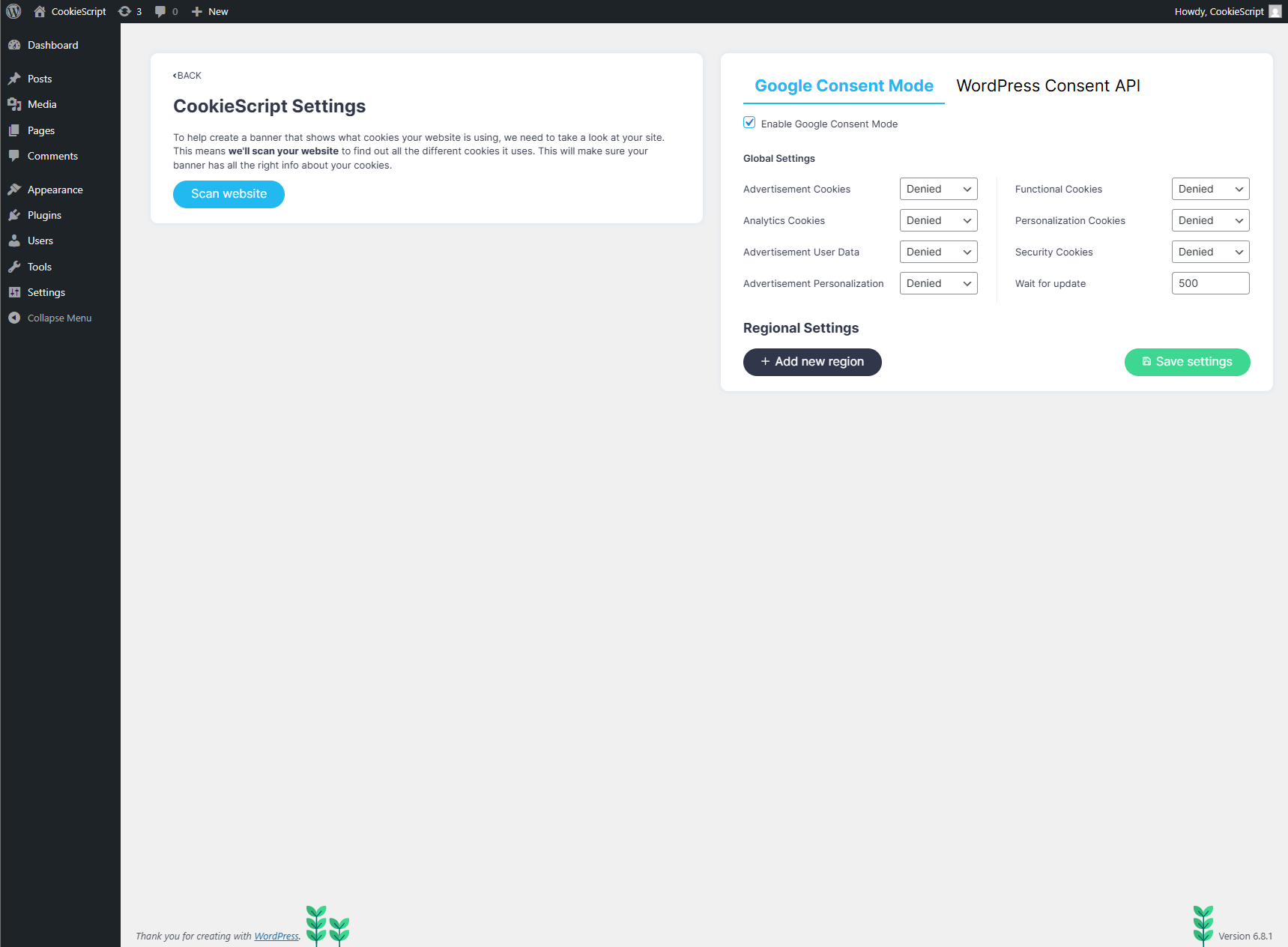
Task: Click the CookieScript home icon
Action: [40, 11]
